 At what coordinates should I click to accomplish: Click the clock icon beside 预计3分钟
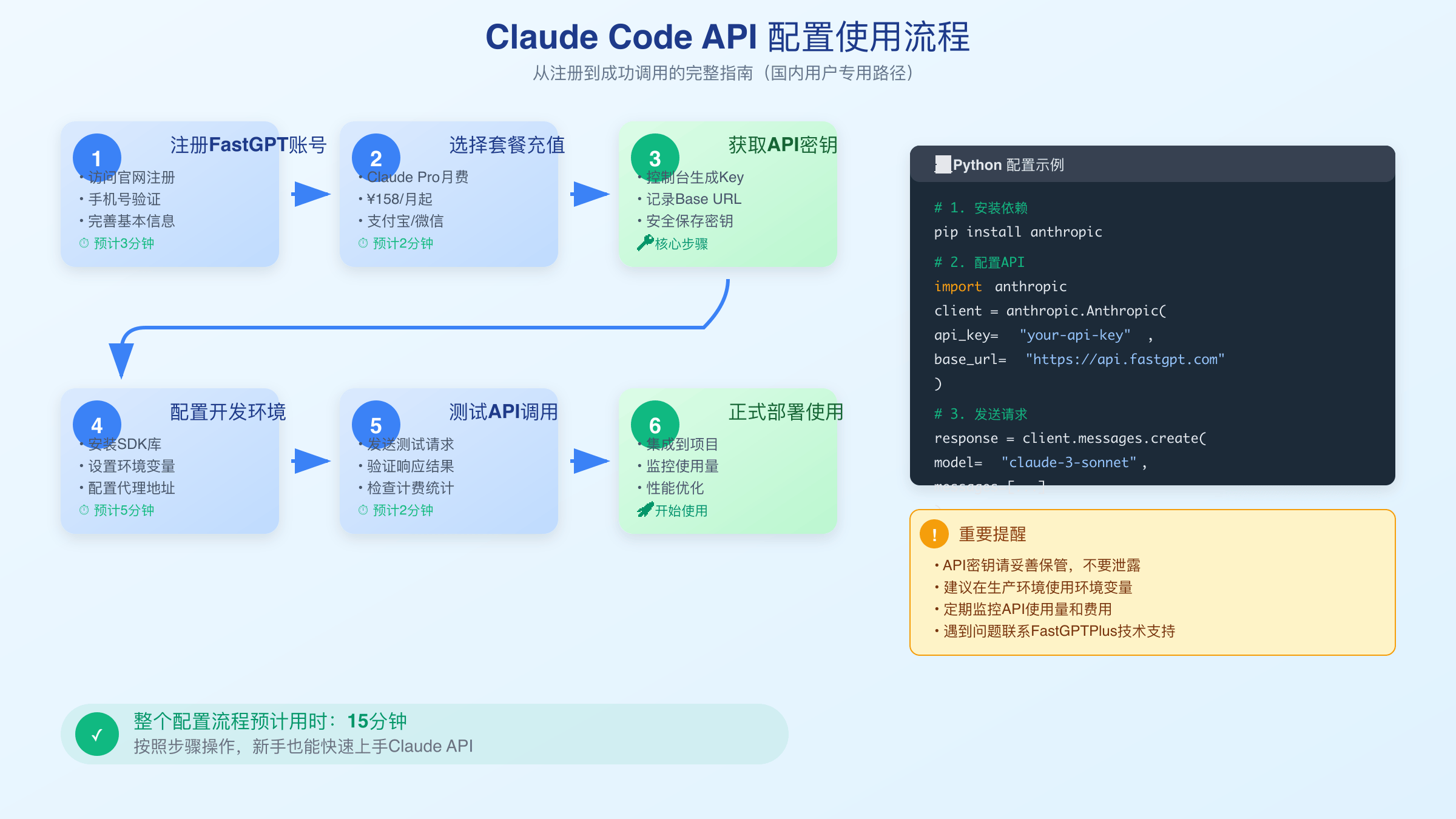click(x=84, y=243)
